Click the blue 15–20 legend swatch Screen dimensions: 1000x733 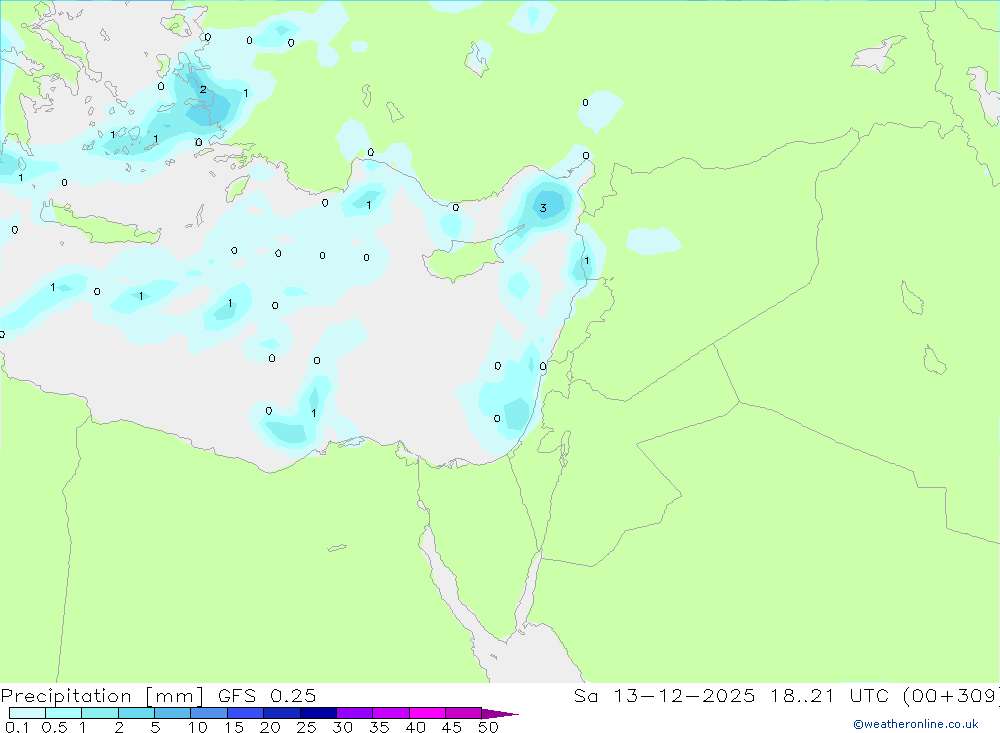(x=246, y=713)
